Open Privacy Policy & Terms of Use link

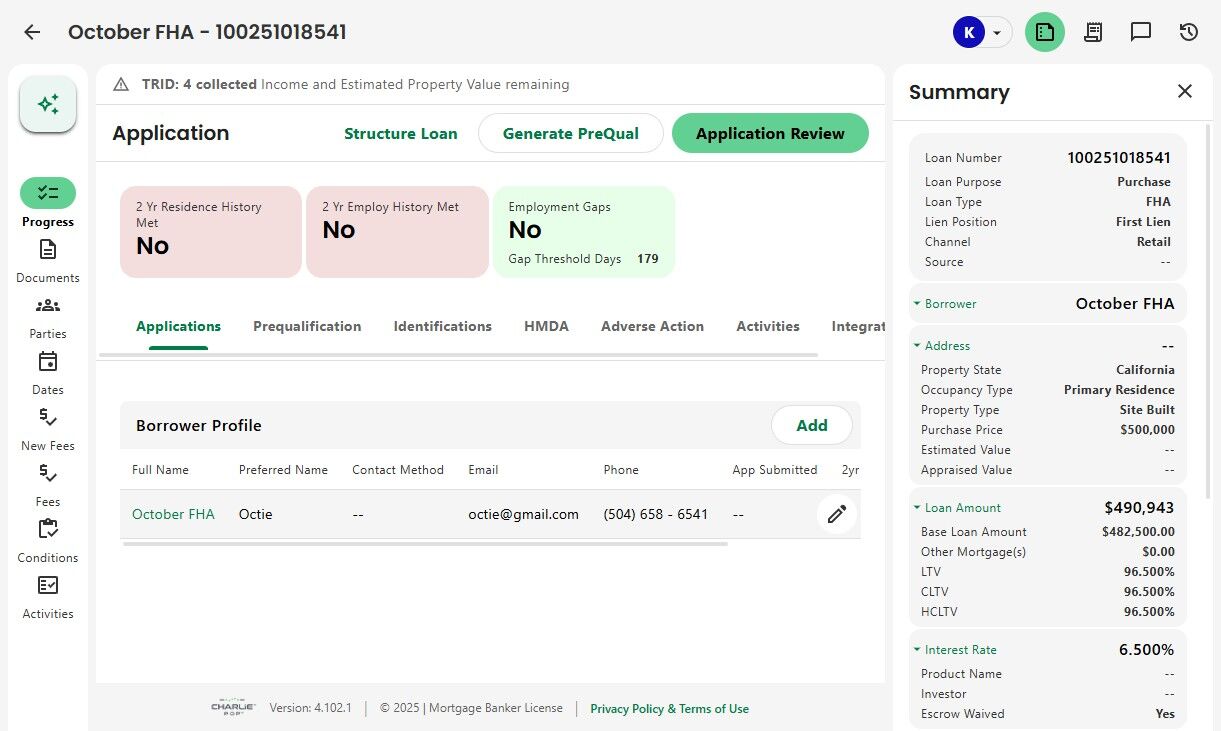[669, 709]
